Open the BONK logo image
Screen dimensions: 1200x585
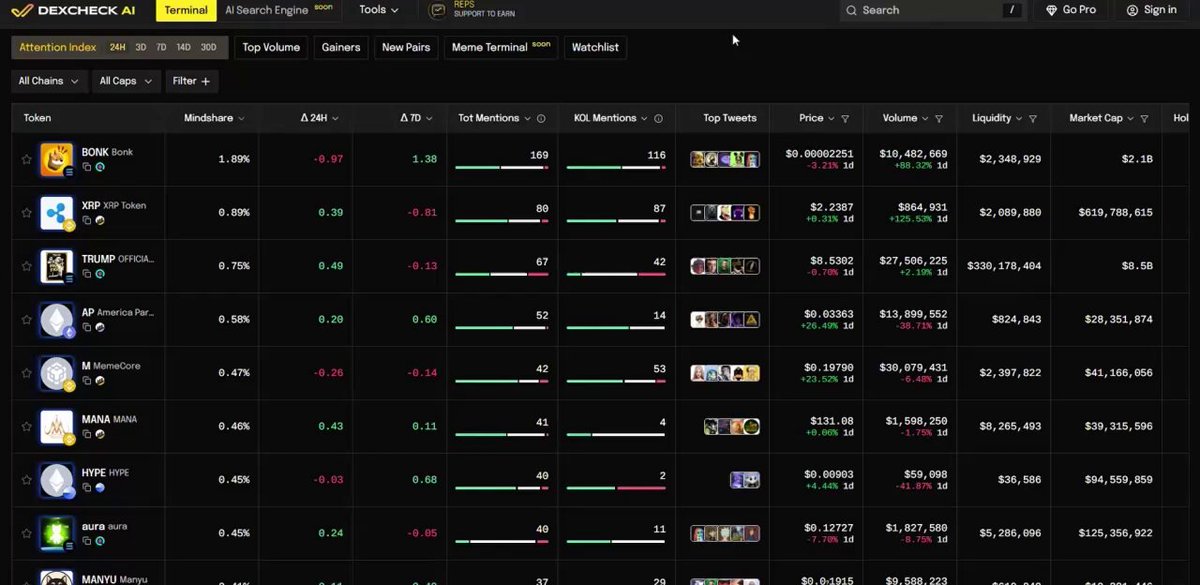tap(56, 159)
